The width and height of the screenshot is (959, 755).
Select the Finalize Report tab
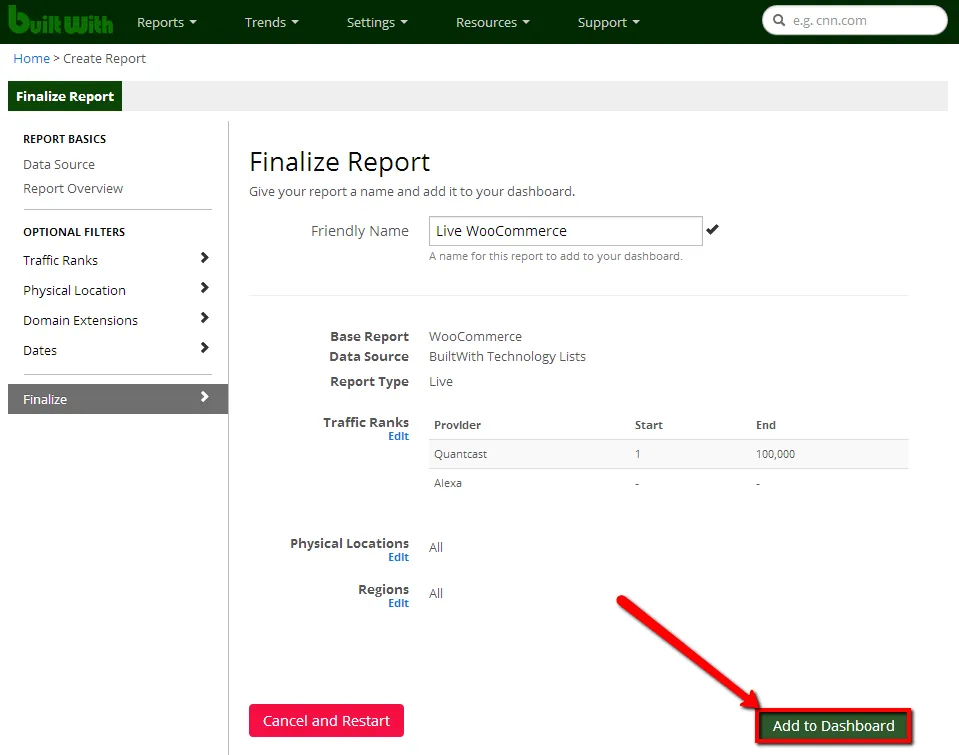[65, 96]
